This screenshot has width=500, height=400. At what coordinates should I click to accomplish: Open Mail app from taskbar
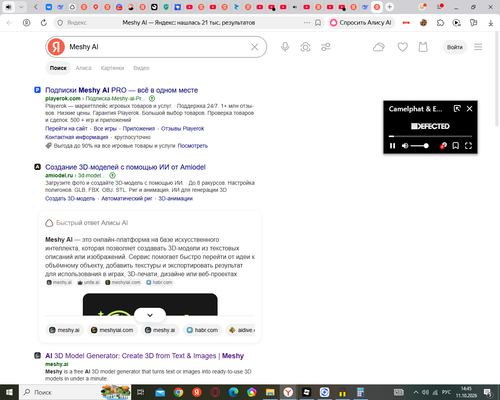pyautogui.click(x=160, y=392)
